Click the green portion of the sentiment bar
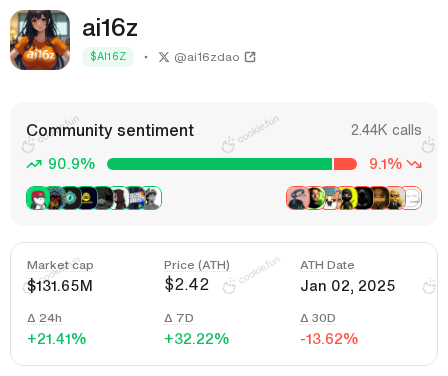Image resolution: width=448 pixels, height=376 pixels. (220, 164)
